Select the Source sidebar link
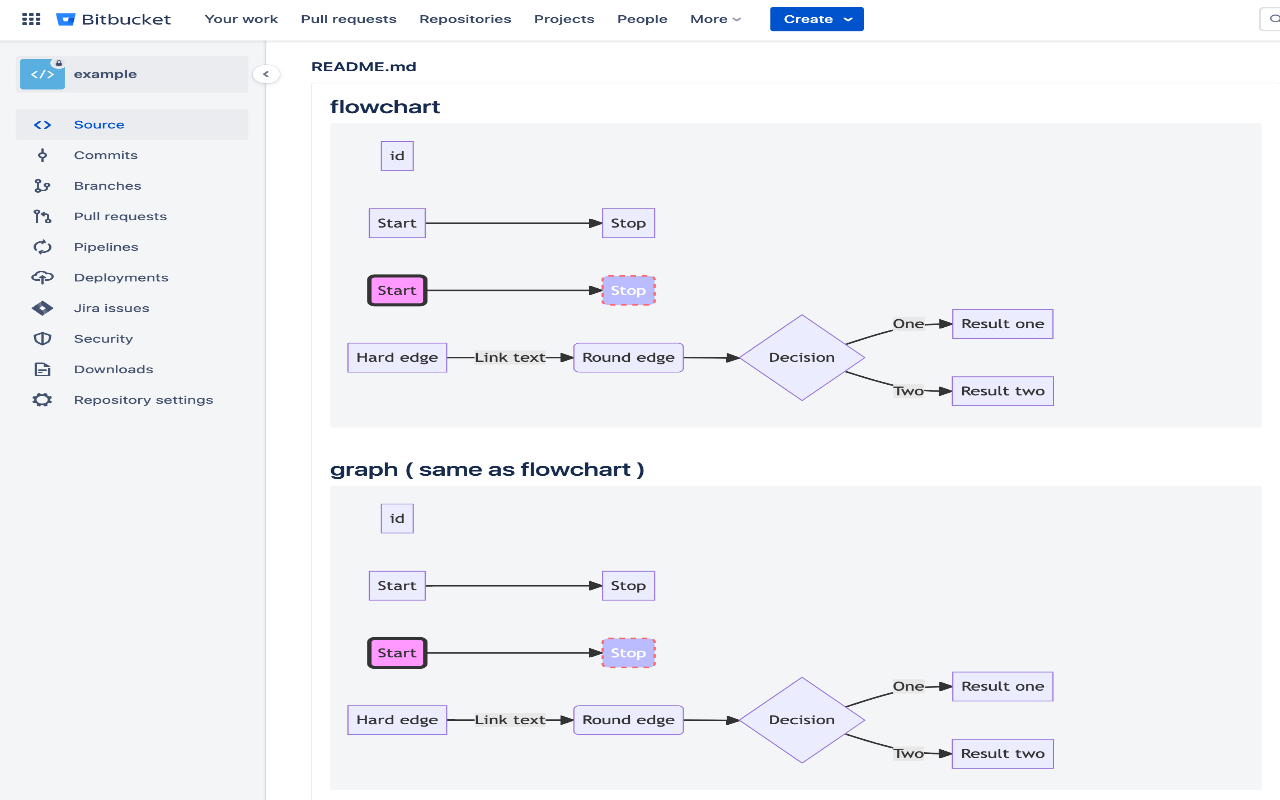1280x800 pixels. coord(99,125)
